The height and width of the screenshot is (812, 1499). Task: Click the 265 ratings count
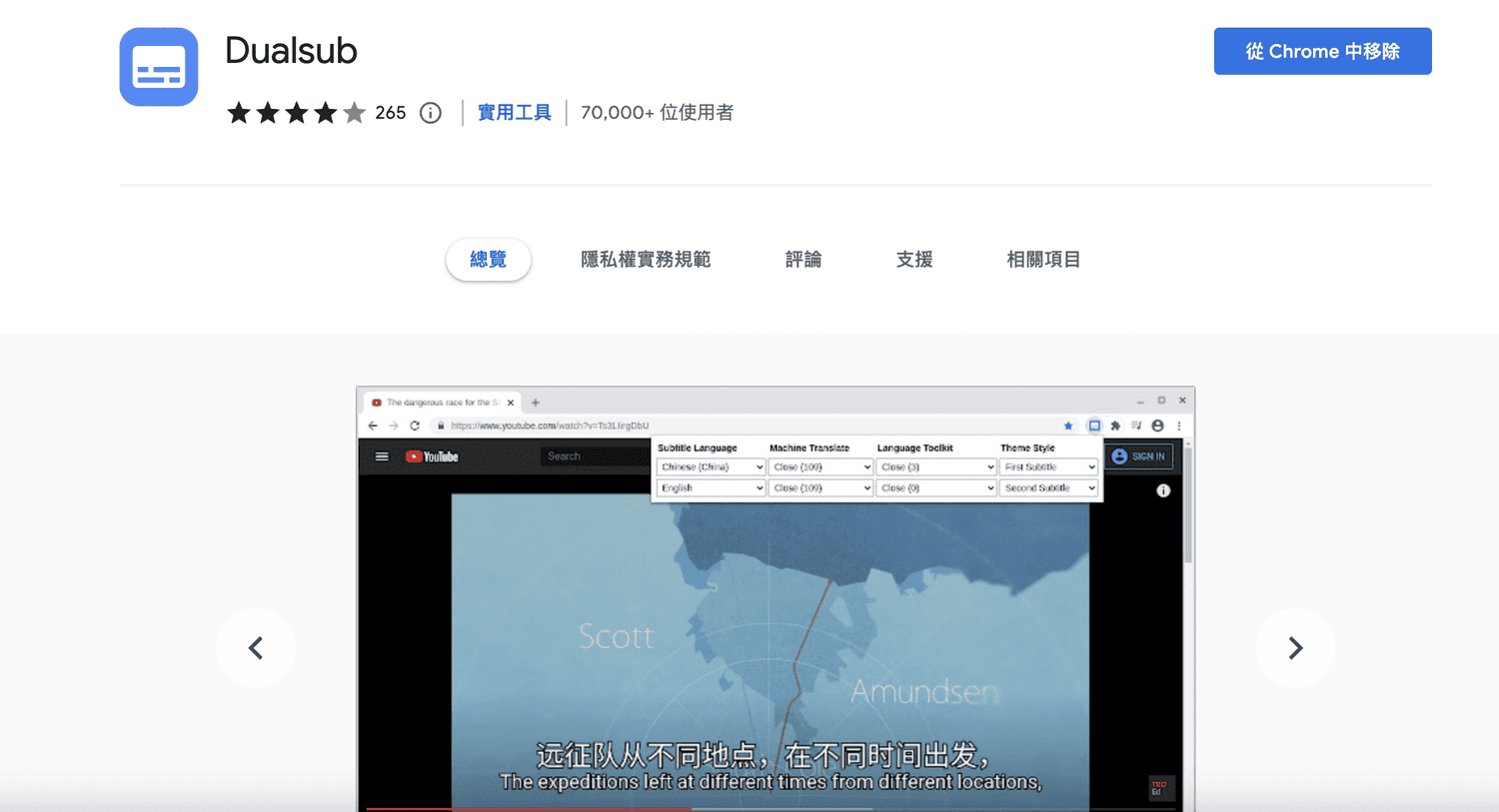click(391, 113)
